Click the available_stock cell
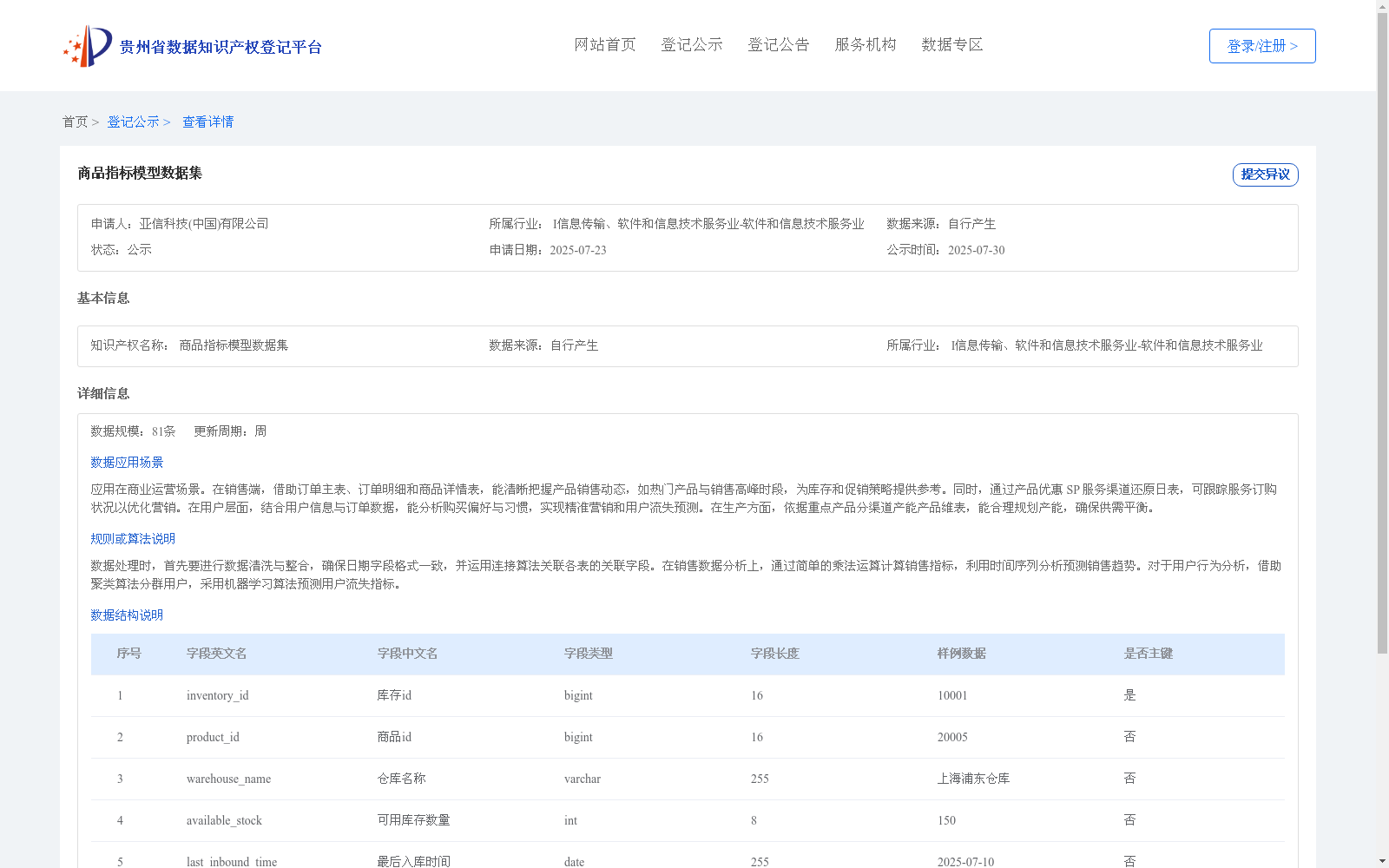The width and height of the screenshot is (1389, 868). (224, 820)
